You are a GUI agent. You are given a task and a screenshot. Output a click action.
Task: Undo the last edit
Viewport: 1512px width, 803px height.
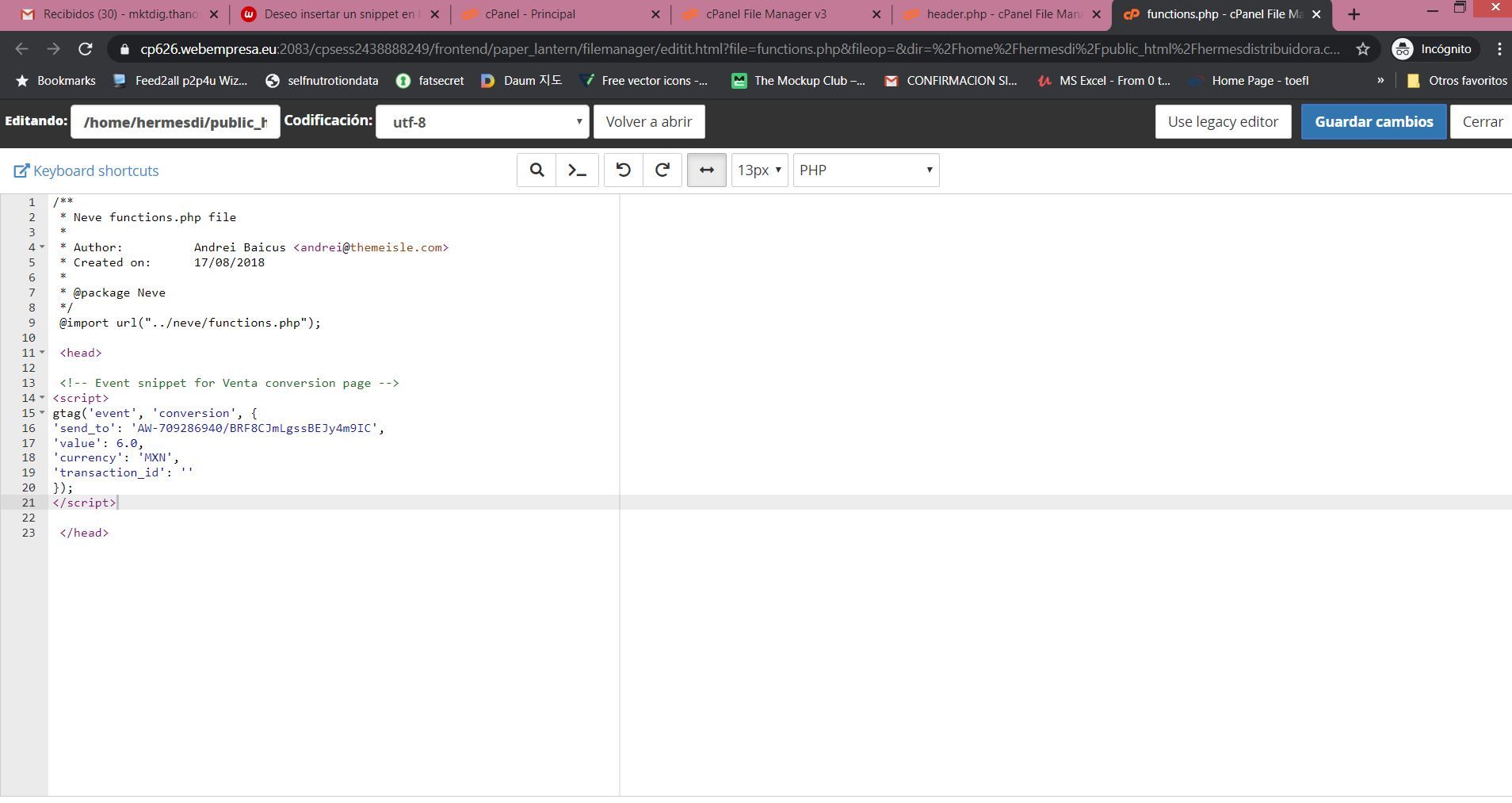click(x=623, y=170)
